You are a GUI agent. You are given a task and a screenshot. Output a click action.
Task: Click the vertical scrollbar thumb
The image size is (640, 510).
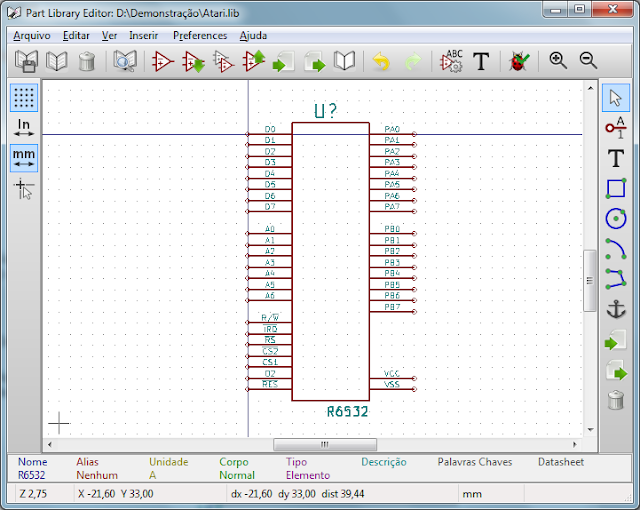click(590, 281)
